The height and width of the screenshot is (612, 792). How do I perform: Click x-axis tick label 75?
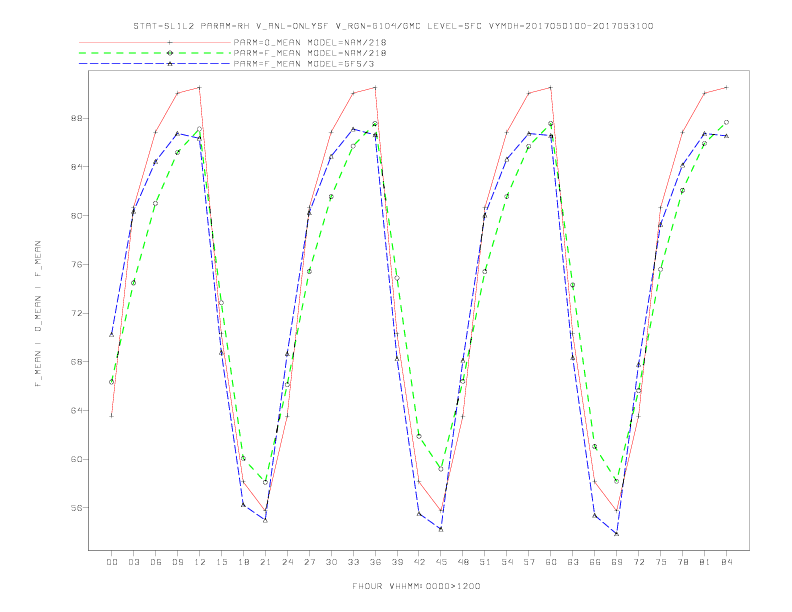click(661, 562)
